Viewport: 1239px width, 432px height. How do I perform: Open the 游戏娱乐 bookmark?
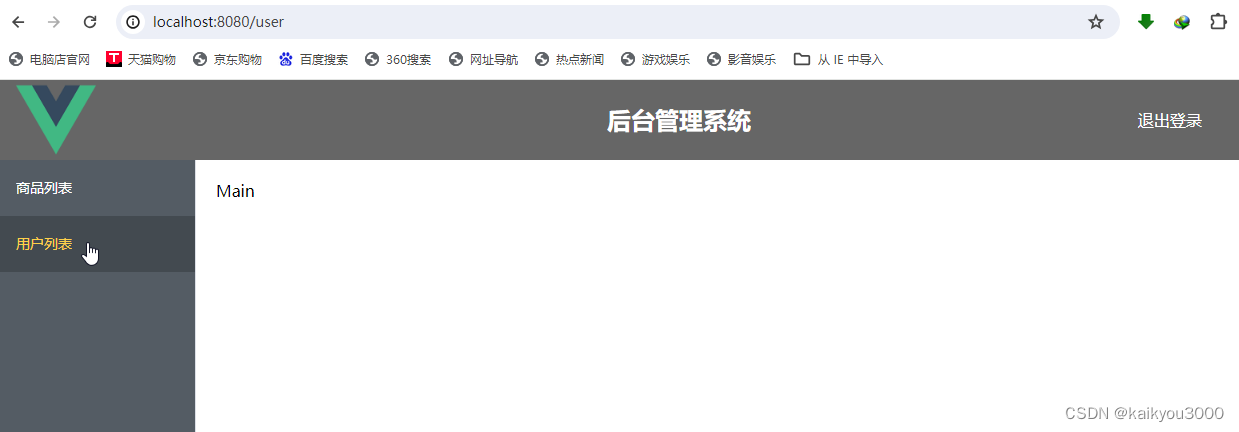pos(655,60)
